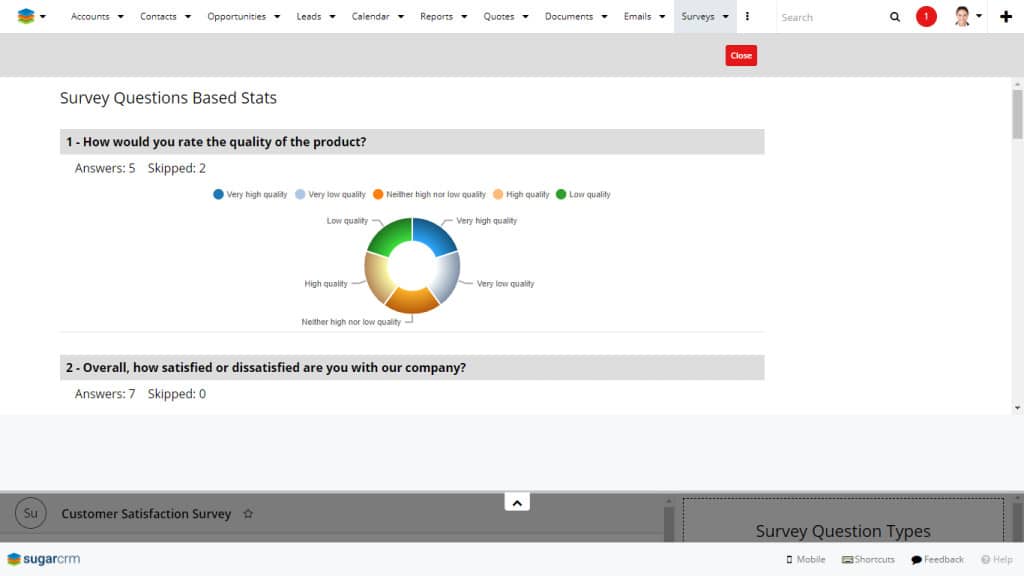The width and height of the screenshot is (1024, 576).
Task: Select the orange Neither high nor low slice
Action: click(412, 301)
